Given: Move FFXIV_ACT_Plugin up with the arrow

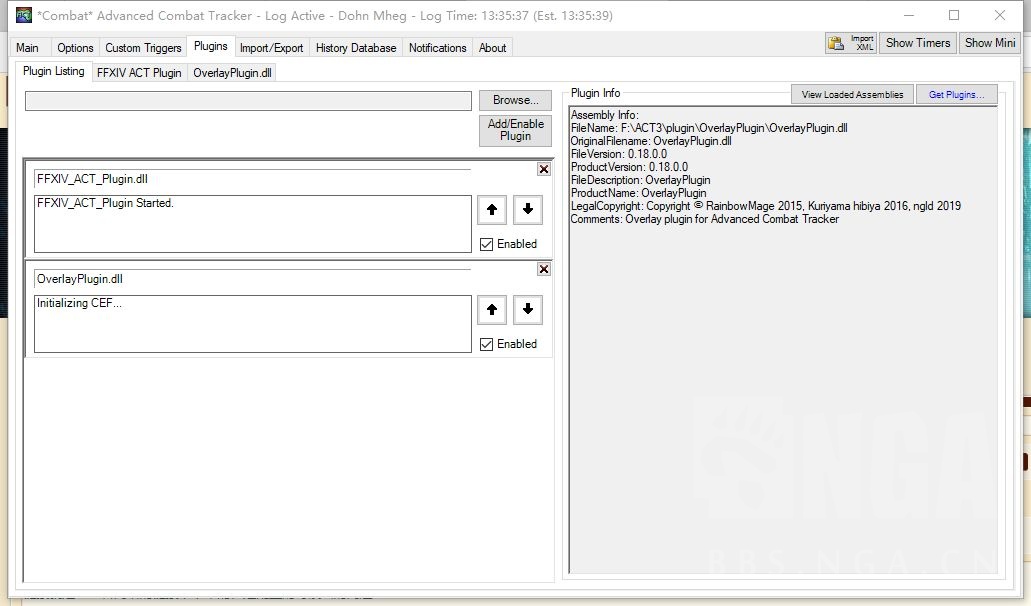Looking at the screenshot, I should [491, 210].
